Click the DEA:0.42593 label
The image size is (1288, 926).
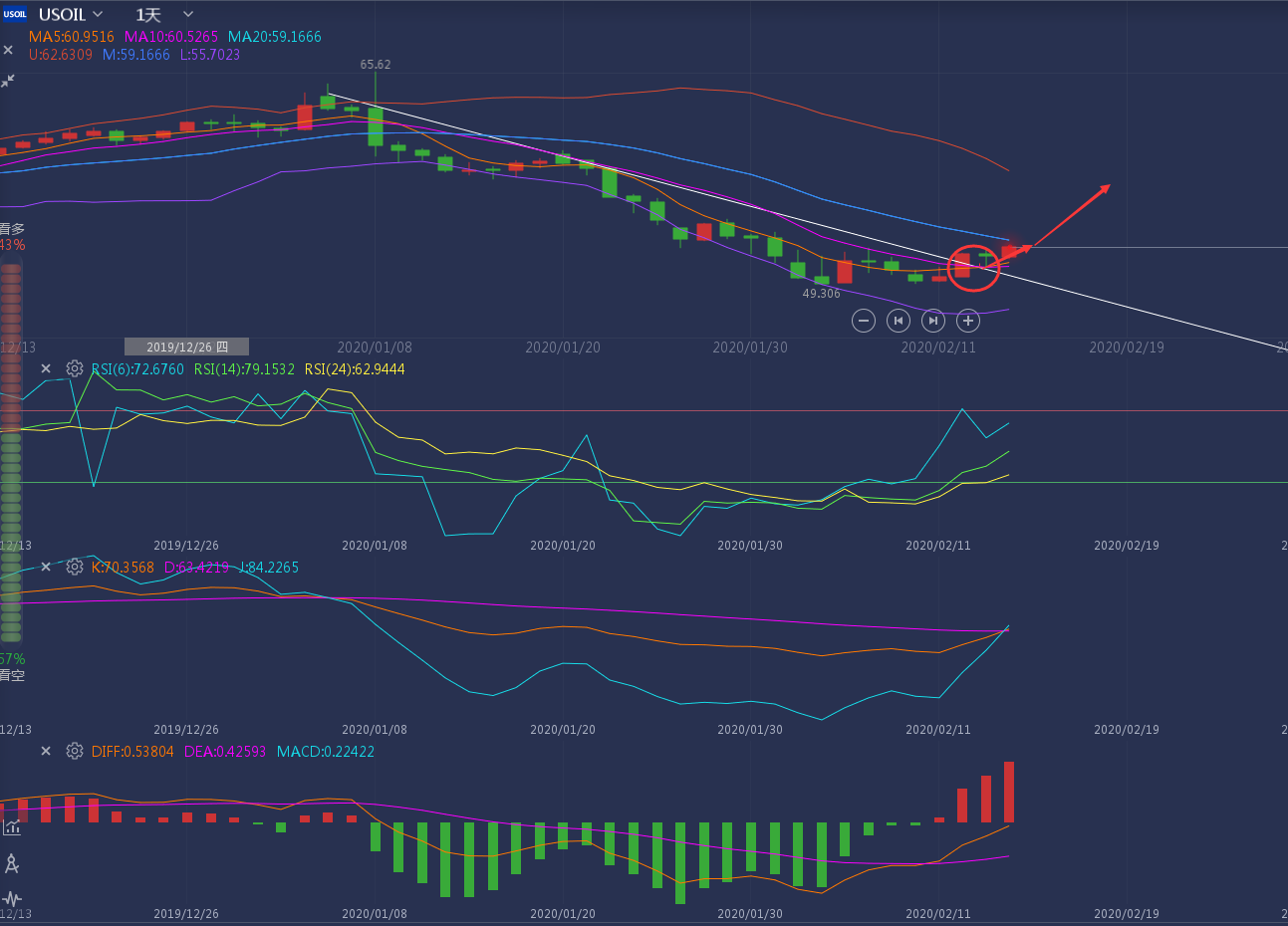click(x=225, y=752)
